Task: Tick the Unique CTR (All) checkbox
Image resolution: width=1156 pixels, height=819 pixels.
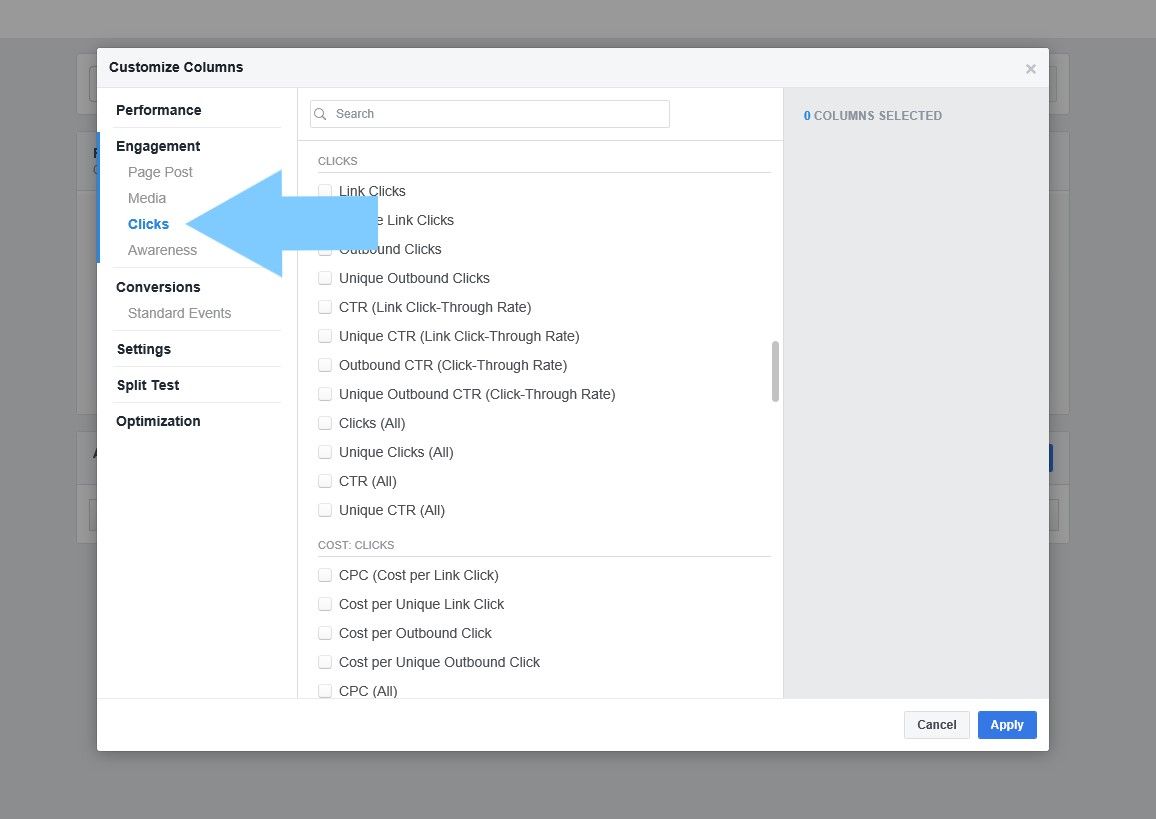Action: [324, 510]
